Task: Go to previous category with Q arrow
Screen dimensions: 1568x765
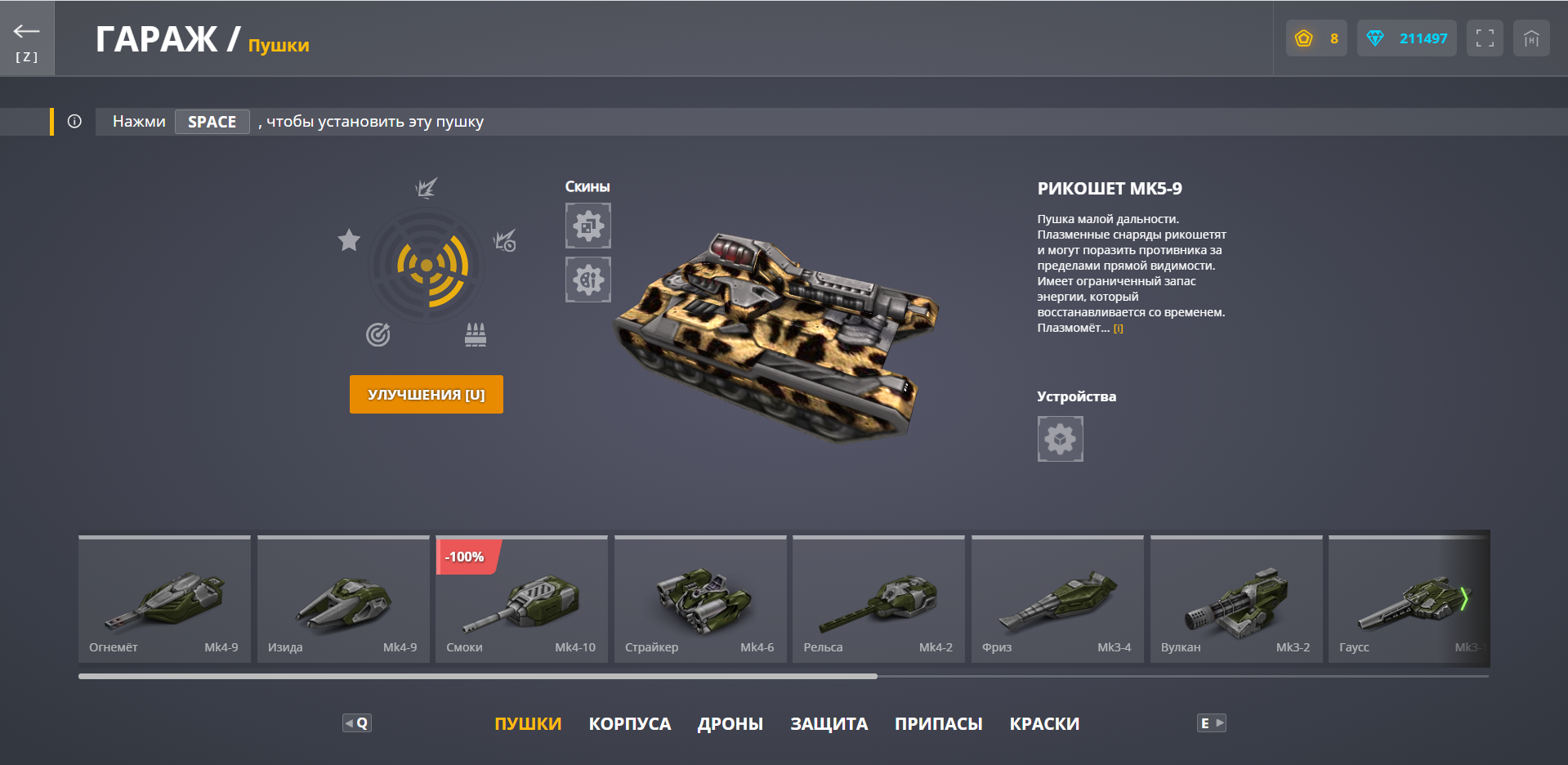Action: (x=357, y=723)
